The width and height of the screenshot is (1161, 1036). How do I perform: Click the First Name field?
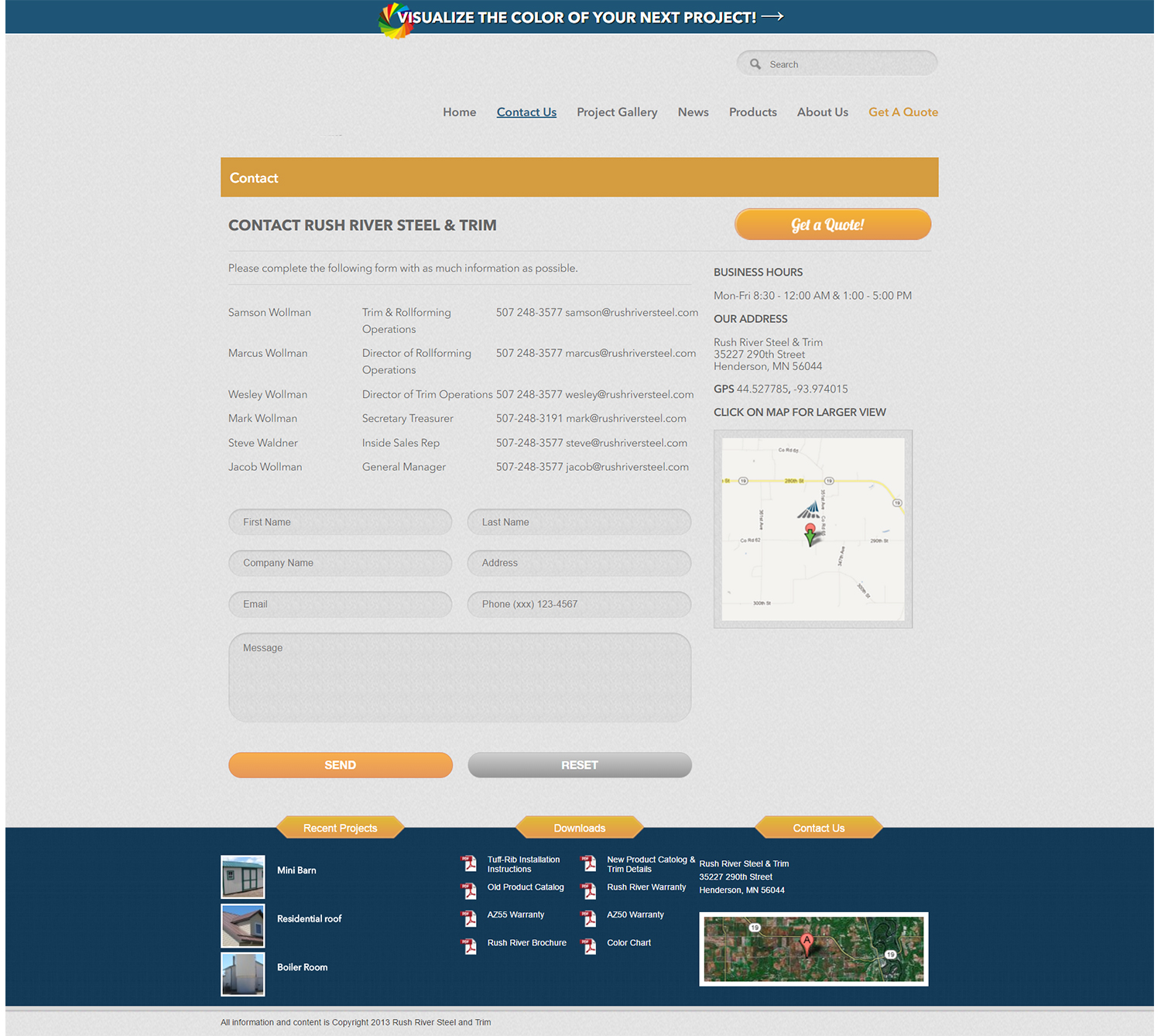click(x=341, y=522)
